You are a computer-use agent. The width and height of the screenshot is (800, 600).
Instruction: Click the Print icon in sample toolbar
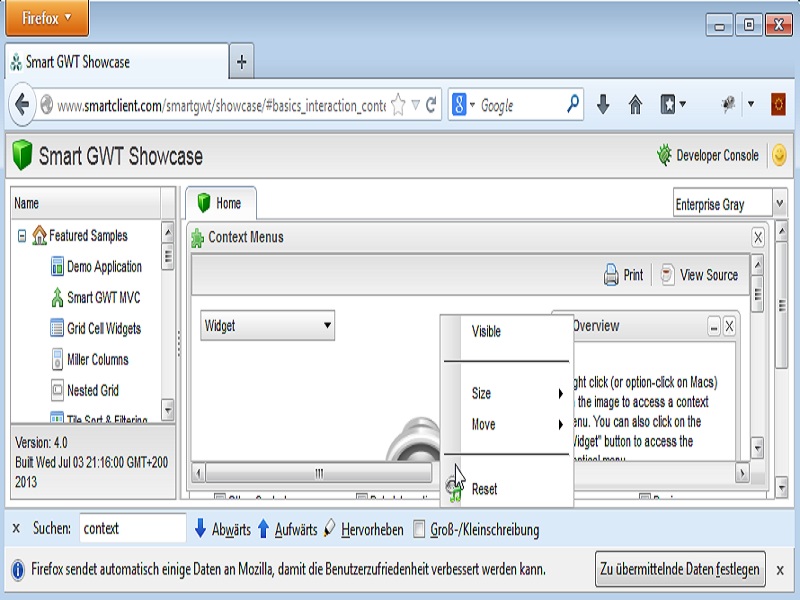click(612, 275)
